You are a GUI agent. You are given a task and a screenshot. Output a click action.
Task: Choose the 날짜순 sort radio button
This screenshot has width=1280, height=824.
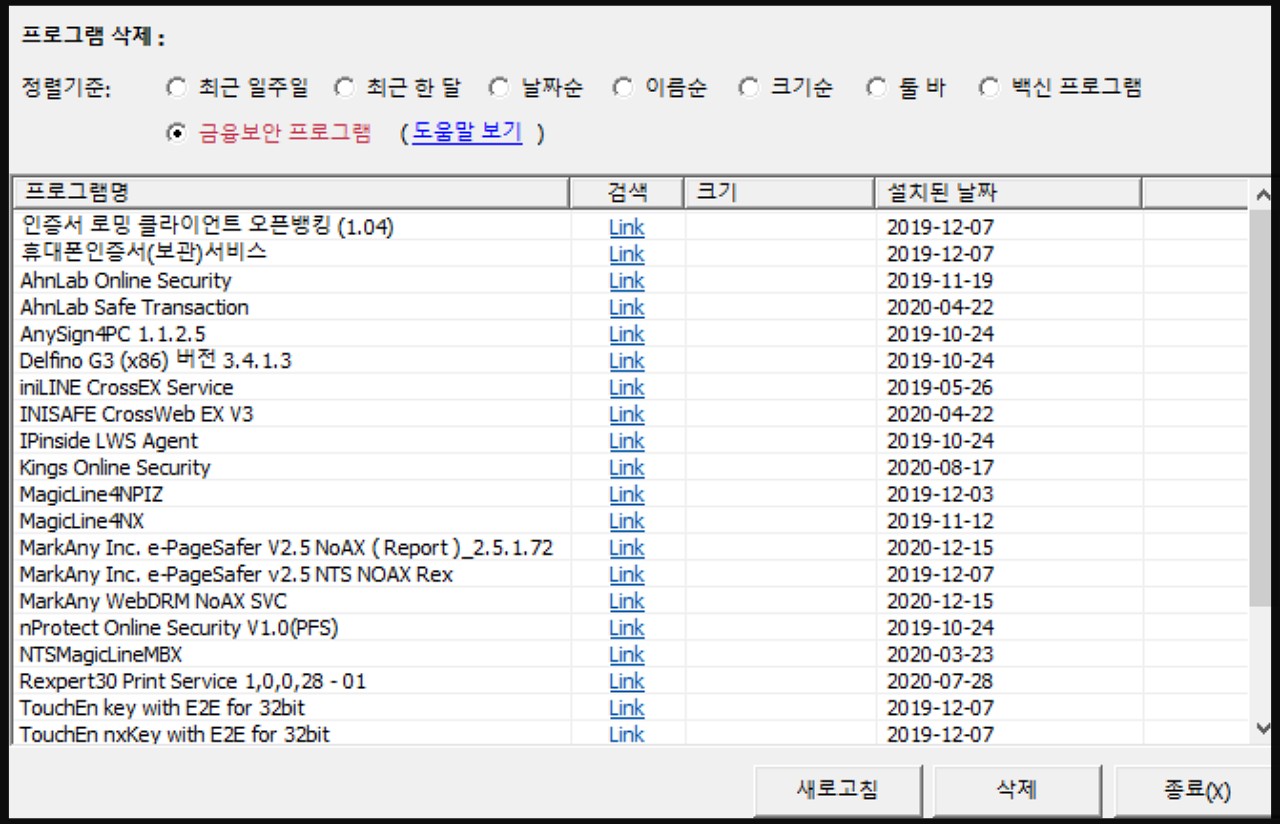point(498,88)
